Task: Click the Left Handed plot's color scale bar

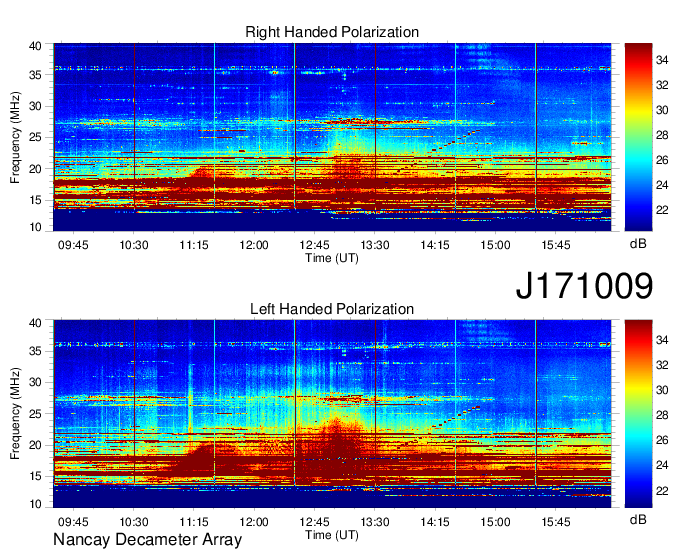Action: coord(638,414)
